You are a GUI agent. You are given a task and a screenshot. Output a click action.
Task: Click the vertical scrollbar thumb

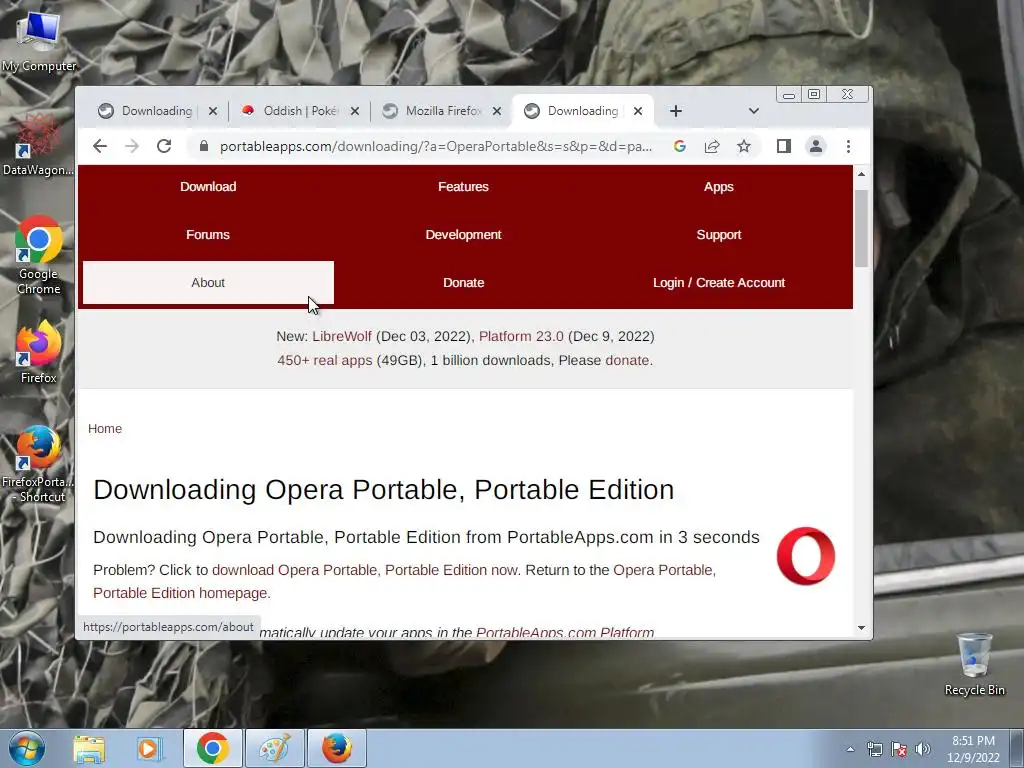click(x=861, y=229)
